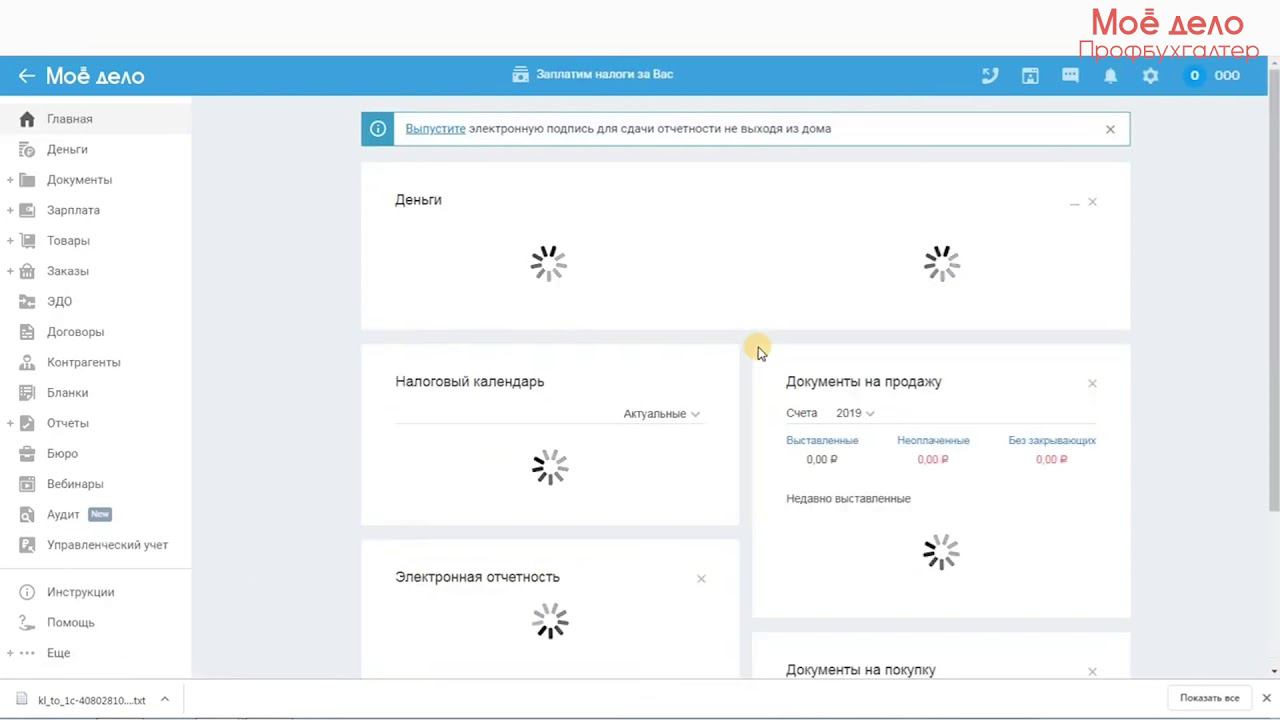Open the phone call icon in header
Screen dimensions: 1280x720
point(990,75)
